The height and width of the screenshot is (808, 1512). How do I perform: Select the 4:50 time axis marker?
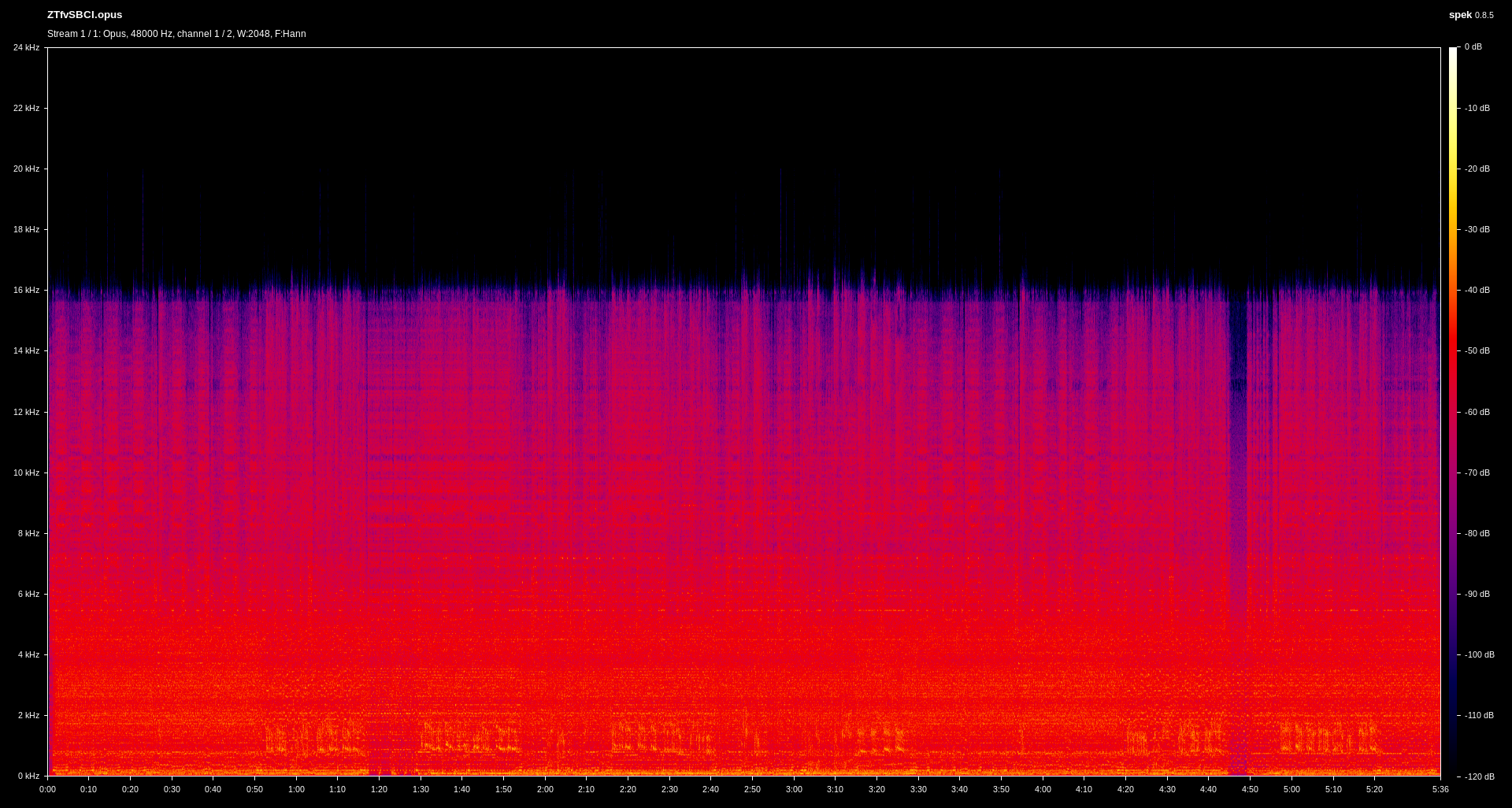pyautogui.click(x=1250, y=790)
